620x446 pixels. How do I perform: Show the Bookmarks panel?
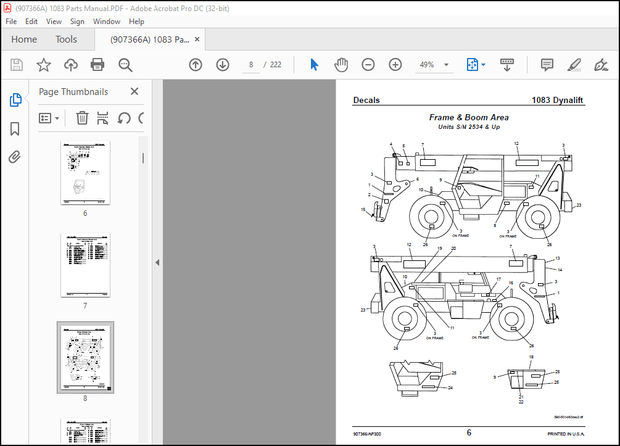tap(15, 129)
